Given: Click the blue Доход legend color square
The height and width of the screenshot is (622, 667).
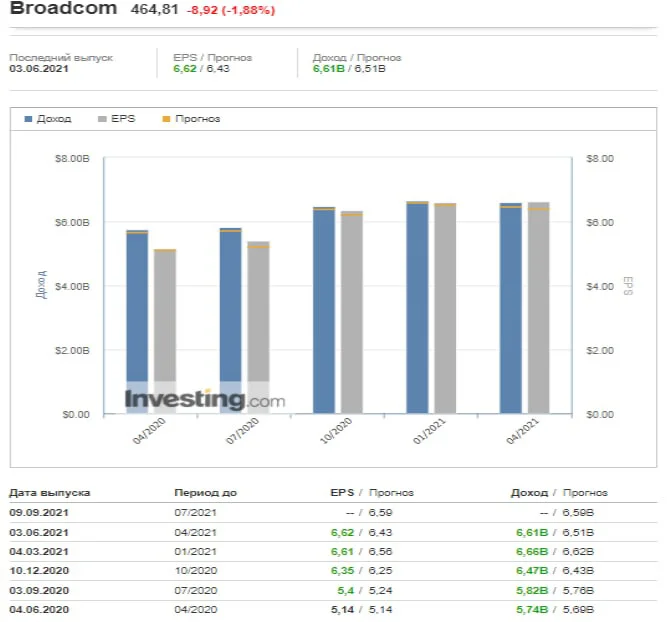Looking at the screenshot, I should (29, 119).
